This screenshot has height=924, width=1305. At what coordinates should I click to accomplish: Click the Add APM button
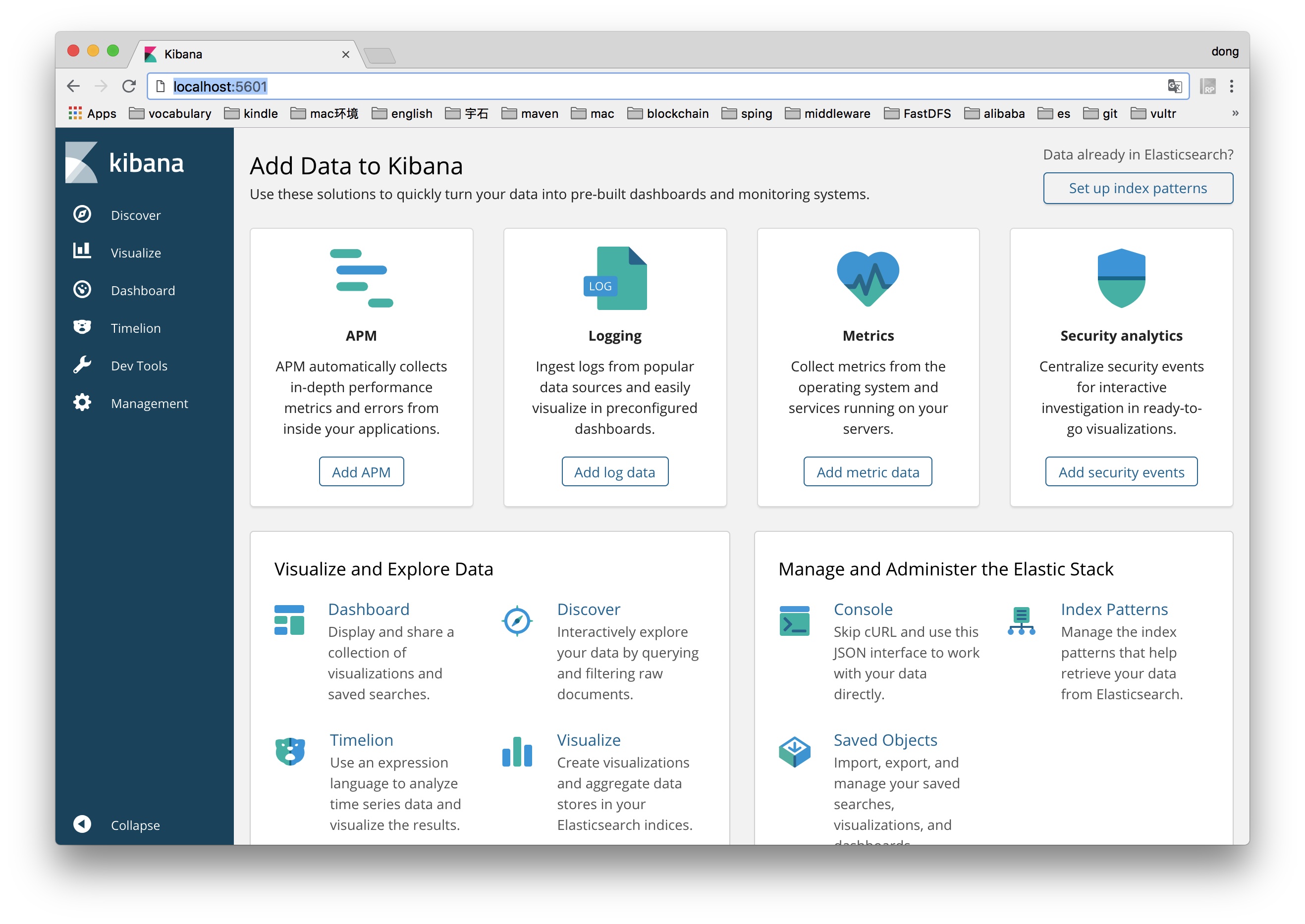coord(361,471)
